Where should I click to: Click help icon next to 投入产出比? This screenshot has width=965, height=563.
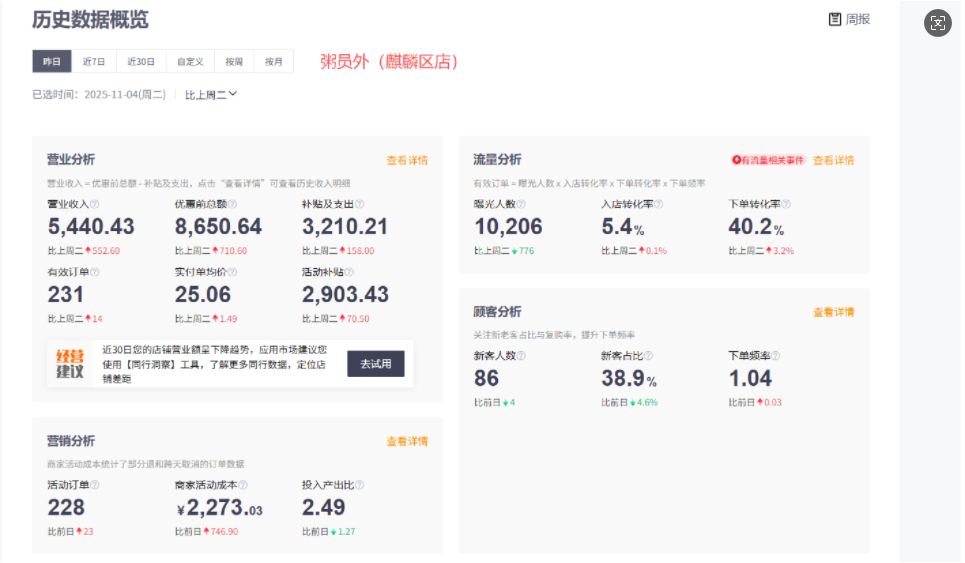[359, 485]
